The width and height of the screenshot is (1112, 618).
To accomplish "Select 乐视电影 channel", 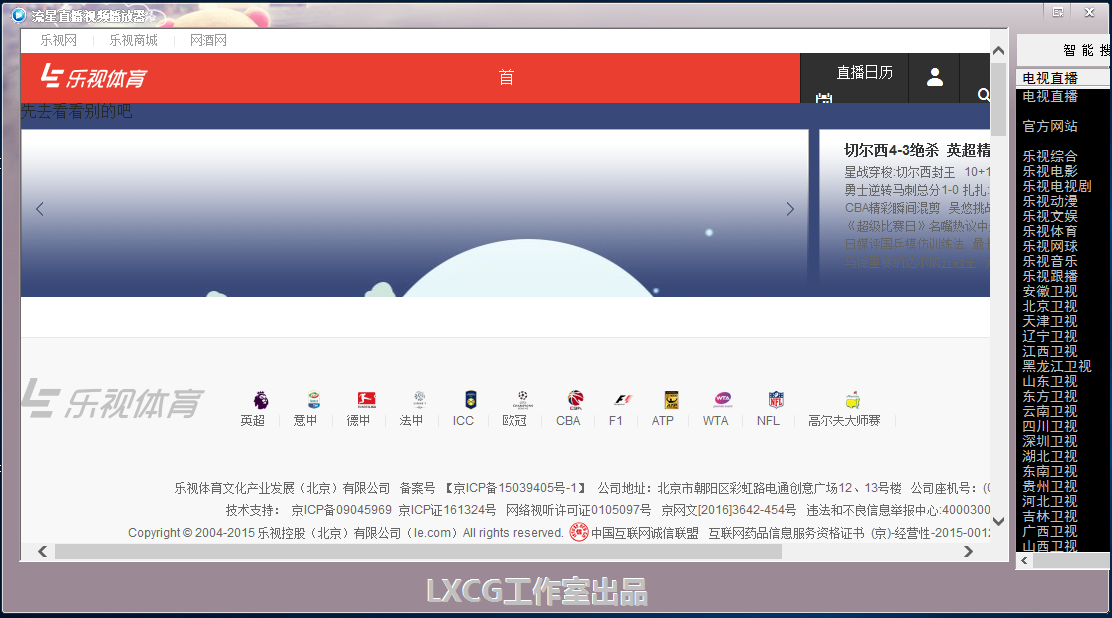I will click(x=1050, y=171).
